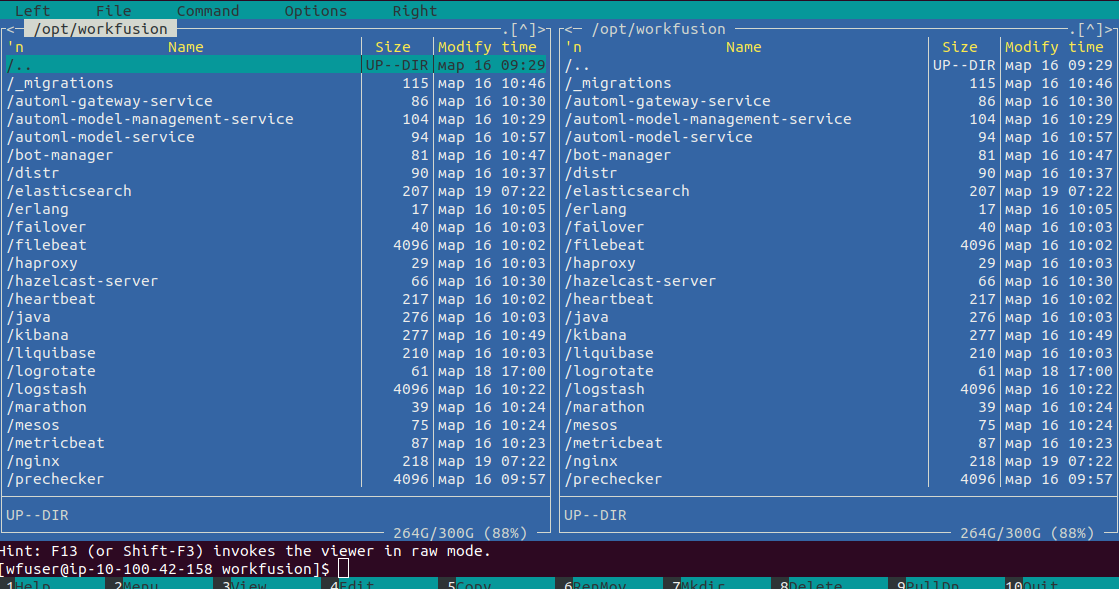The width and height of the screenshot is (1119, 589).
Task: Select /_migrations in left panel
Action: point(276,83)
